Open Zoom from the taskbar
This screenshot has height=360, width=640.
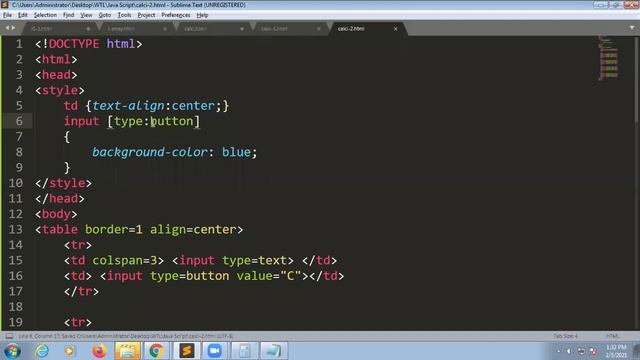[x=214, y=351]
